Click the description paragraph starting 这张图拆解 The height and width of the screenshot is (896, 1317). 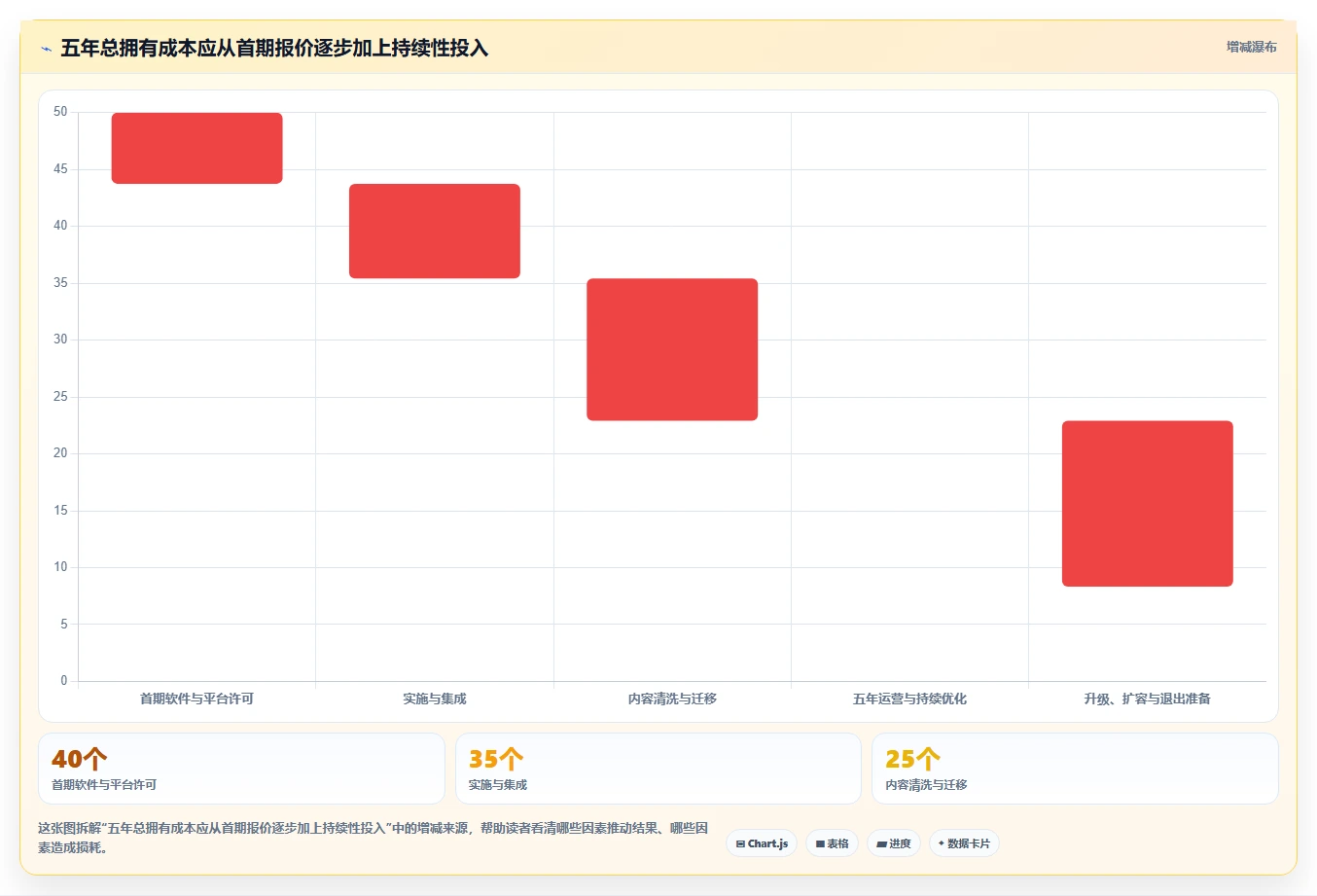tap(373, 838)
